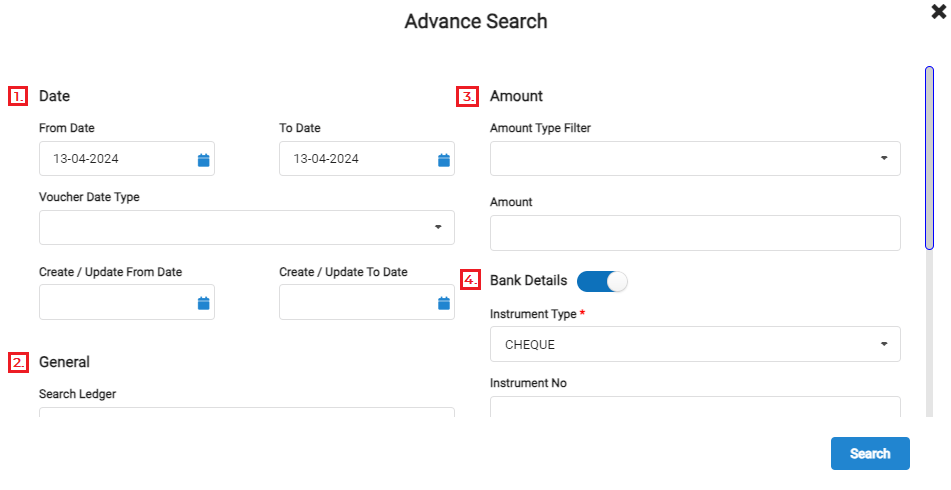Close the Advance Search dialog
This screenshot has height=490, width=951.
tap(938, 12)
